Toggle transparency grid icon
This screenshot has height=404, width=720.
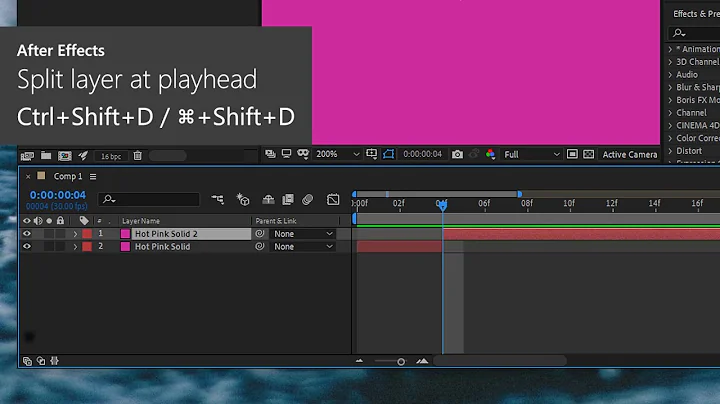(x=589, y=154)
